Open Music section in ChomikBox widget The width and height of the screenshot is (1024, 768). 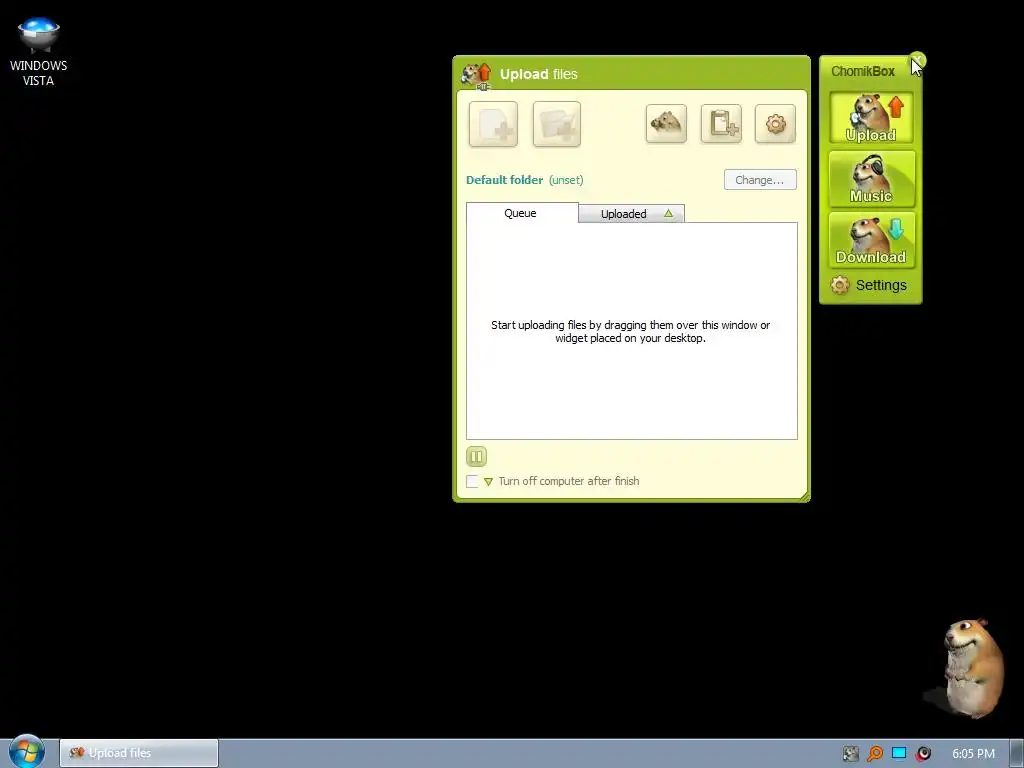pyautogui.click(x=871, y=178)
